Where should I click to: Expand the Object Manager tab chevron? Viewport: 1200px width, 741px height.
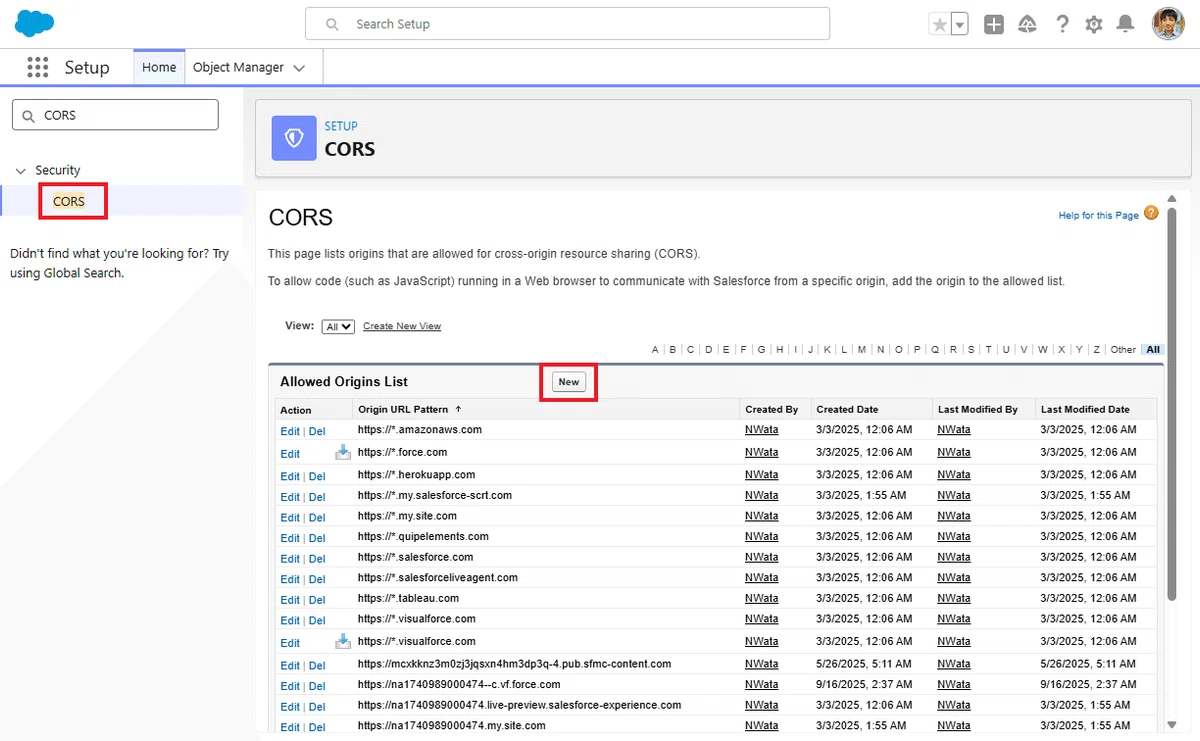tap(299, 68)
